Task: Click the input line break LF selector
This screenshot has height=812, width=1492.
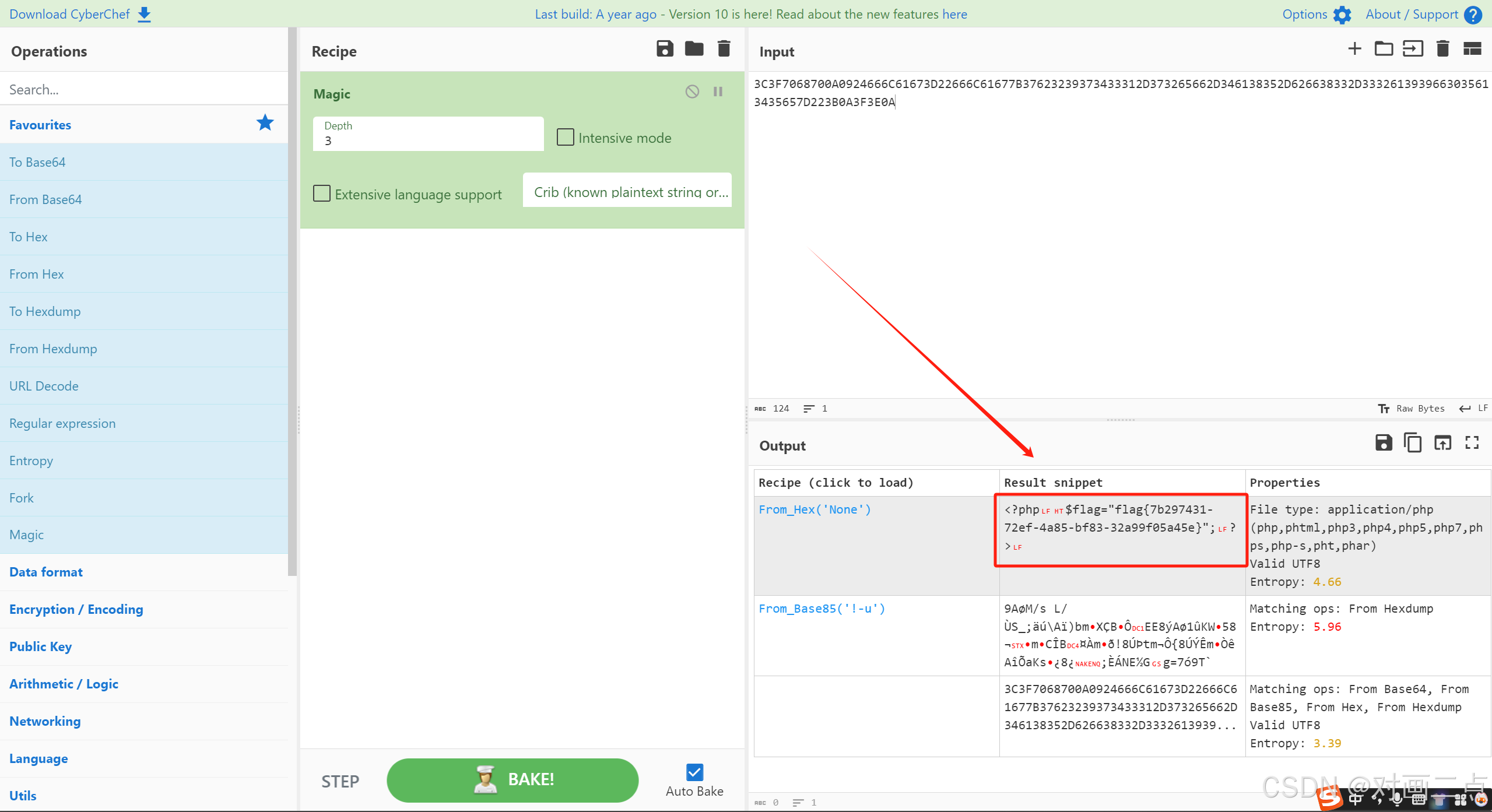Action: 1473,409
